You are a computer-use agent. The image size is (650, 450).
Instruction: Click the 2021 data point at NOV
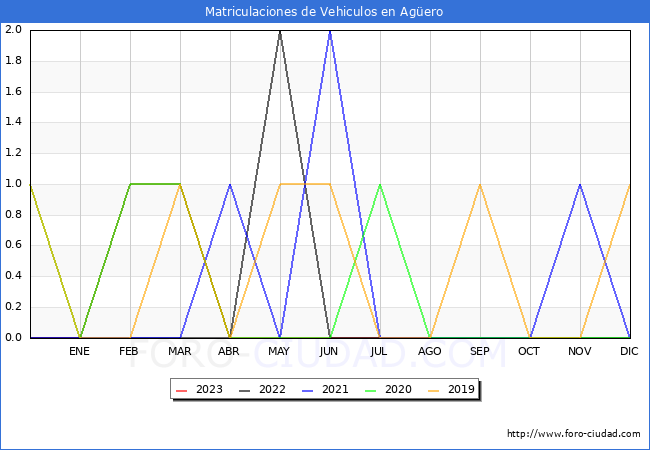pos(580,184)
